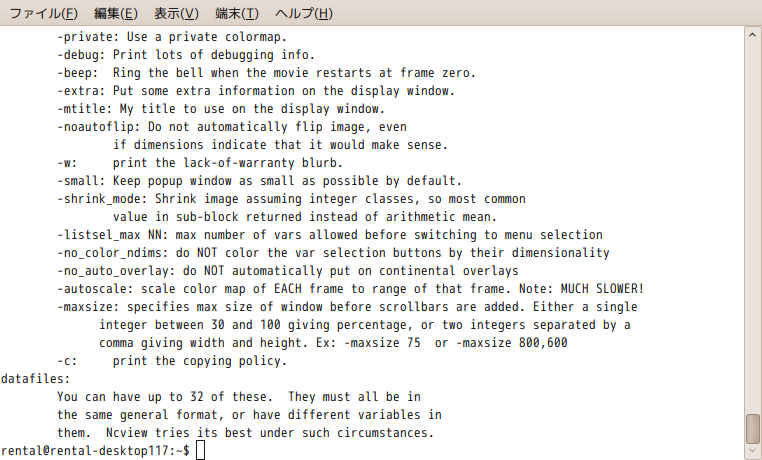This screenshot has height=460, width=762.
Task: Click the "-private:" option text
Action: click(x=88, y=37)
